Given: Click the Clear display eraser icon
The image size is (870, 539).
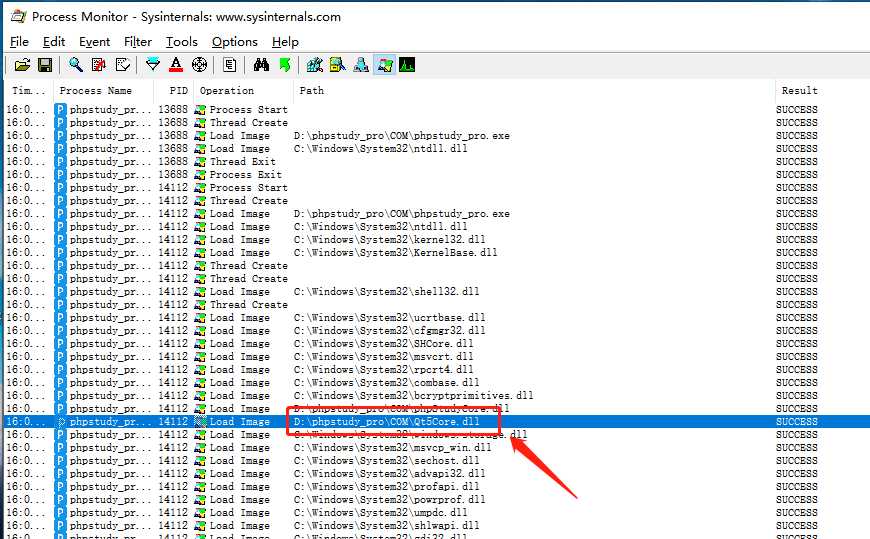Looking at the screenshot, I should (x=123, y=66).
